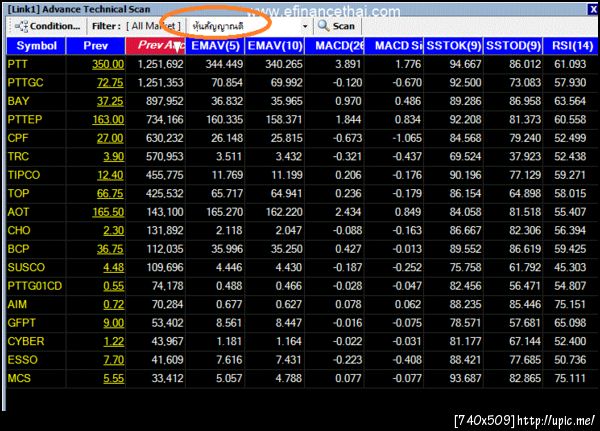
Task: Click TOP previous price 66.75
Action: 110,193
